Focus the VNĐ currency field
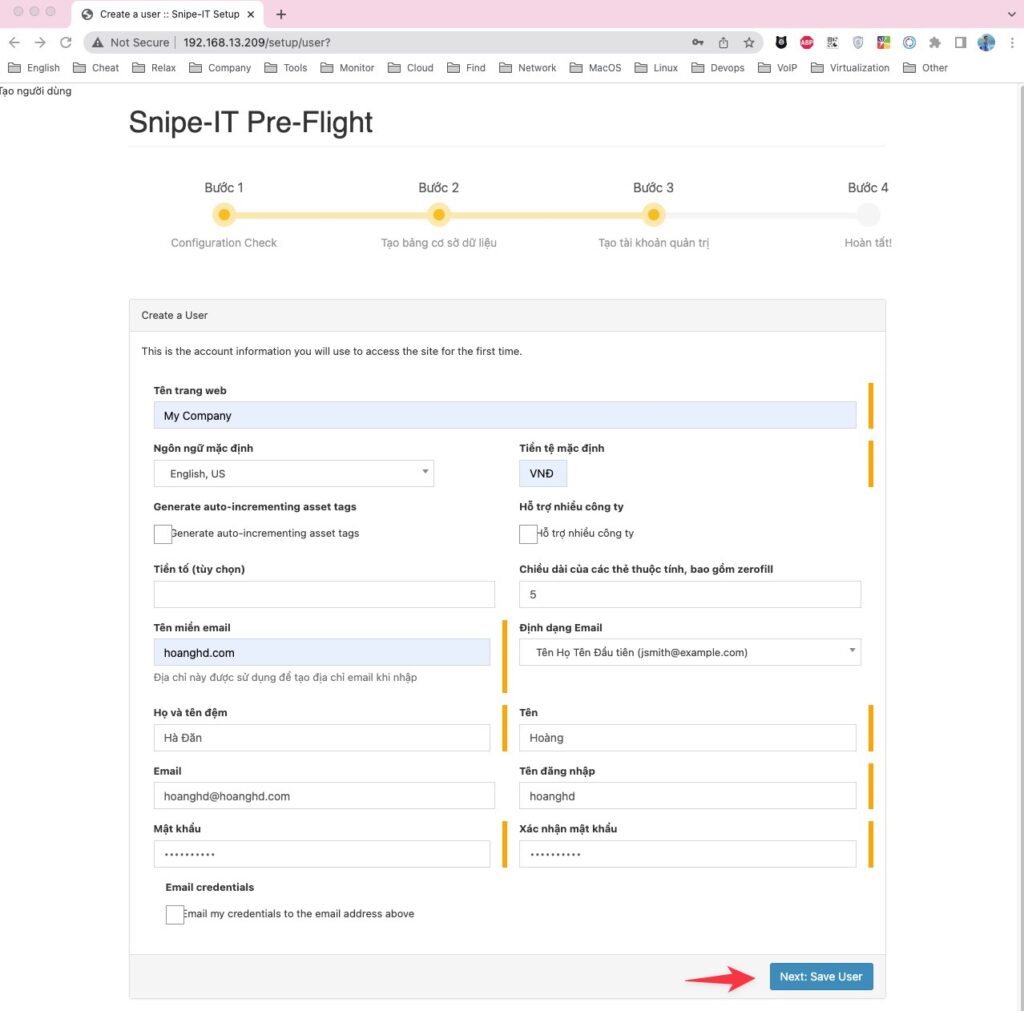Screen dimensions: 1024x1011 point(543,473)
